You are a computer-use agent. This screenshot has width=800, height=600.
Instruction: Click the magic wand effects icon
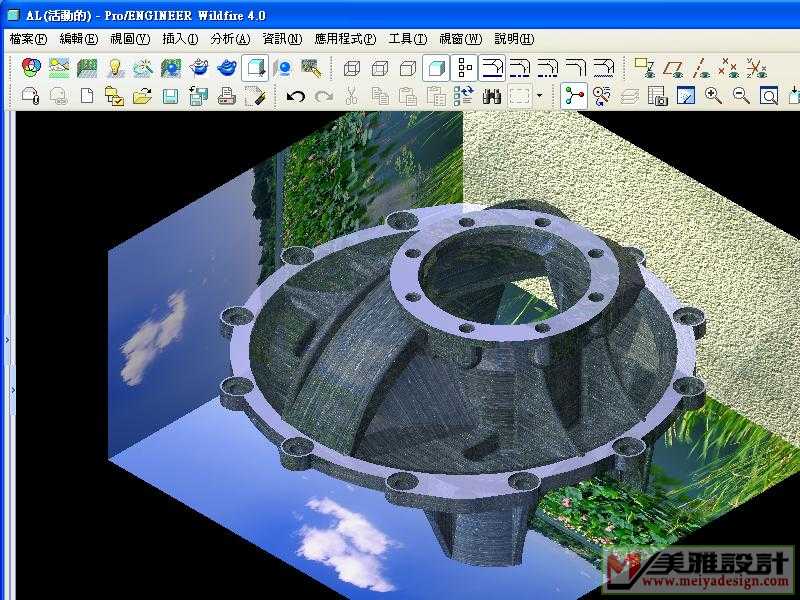[x=143, y=68]
